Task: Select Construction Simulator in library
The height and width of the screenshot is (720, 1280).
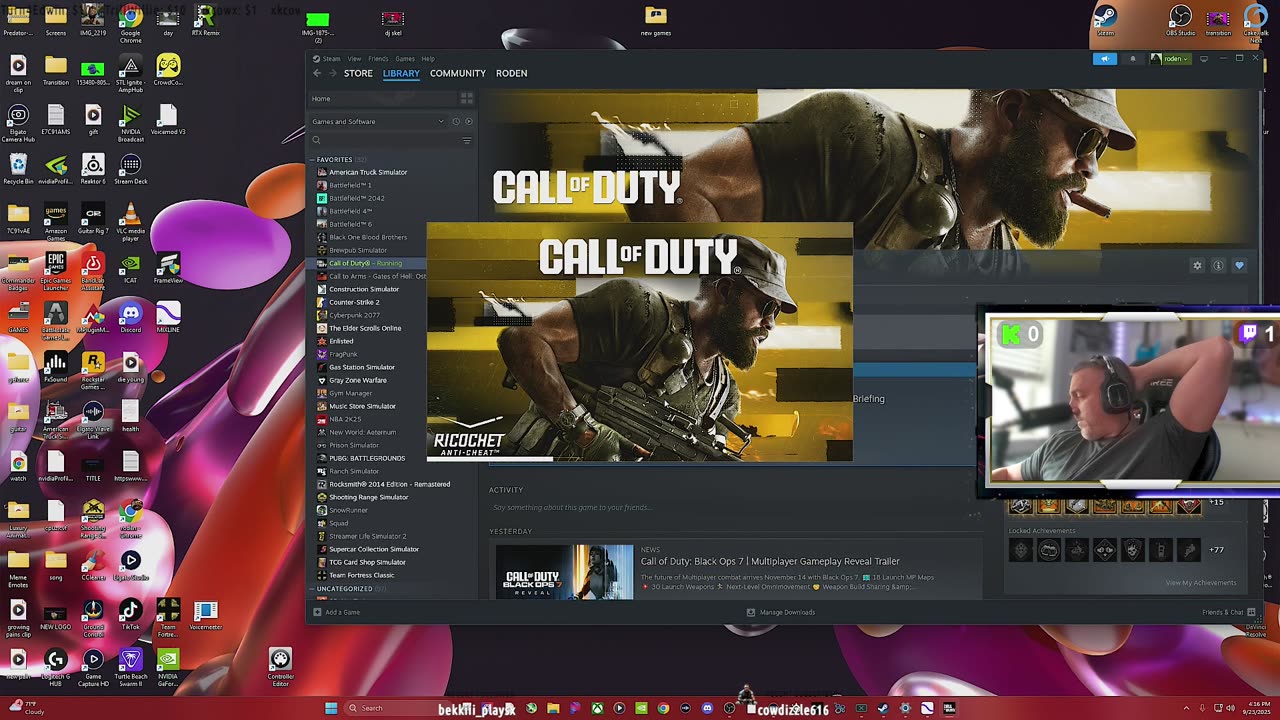Action: coord(363,289)
